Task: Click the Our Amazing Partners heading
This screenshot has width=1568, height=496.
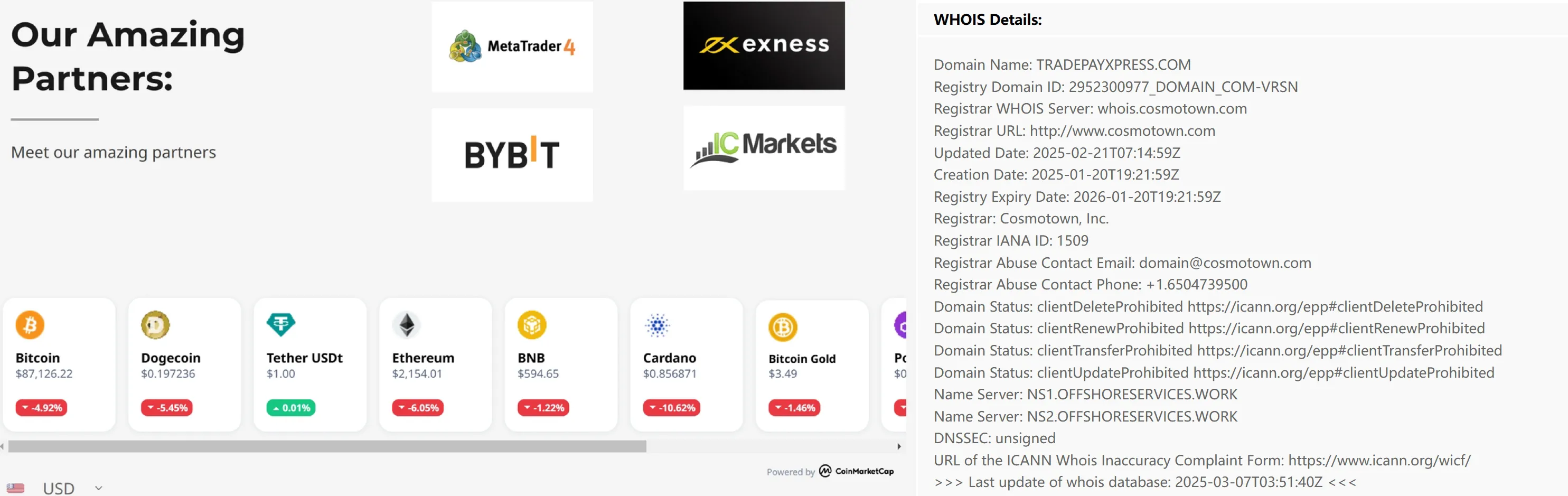Action: [128, 57]
